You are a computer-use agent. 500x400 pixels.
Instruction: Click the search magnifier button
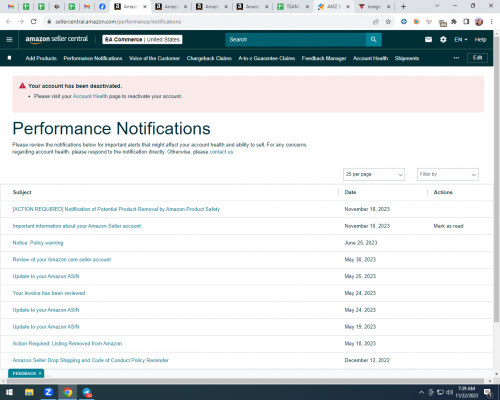tap(374, 39)
